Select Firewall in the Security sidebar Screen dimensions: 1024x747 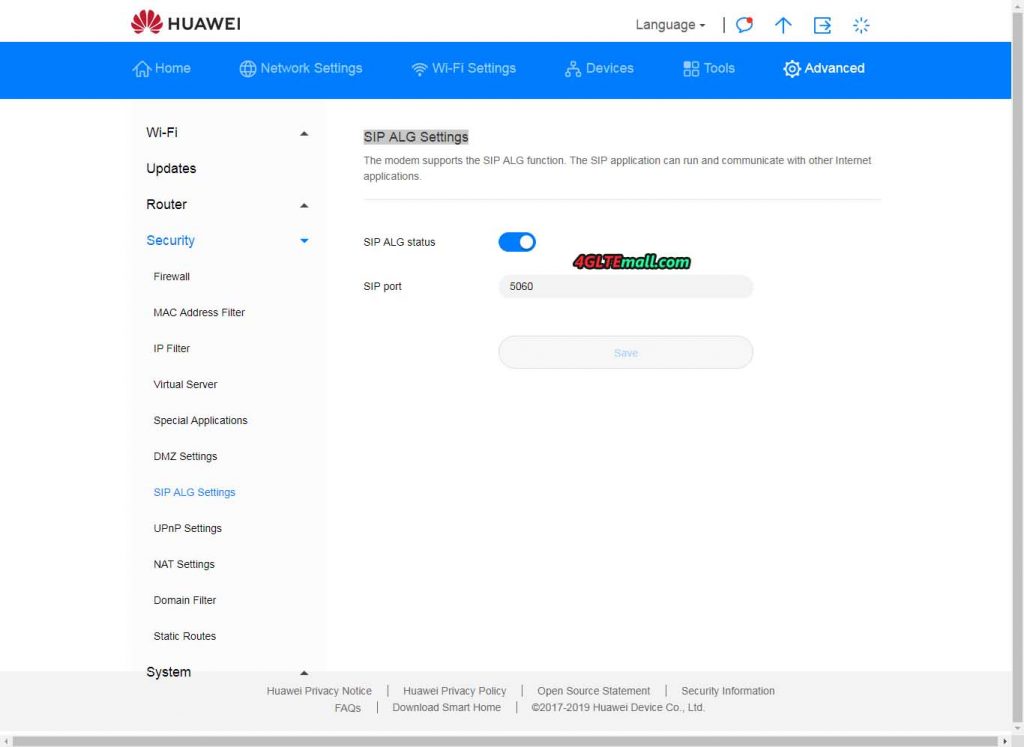tap(171, 276)
